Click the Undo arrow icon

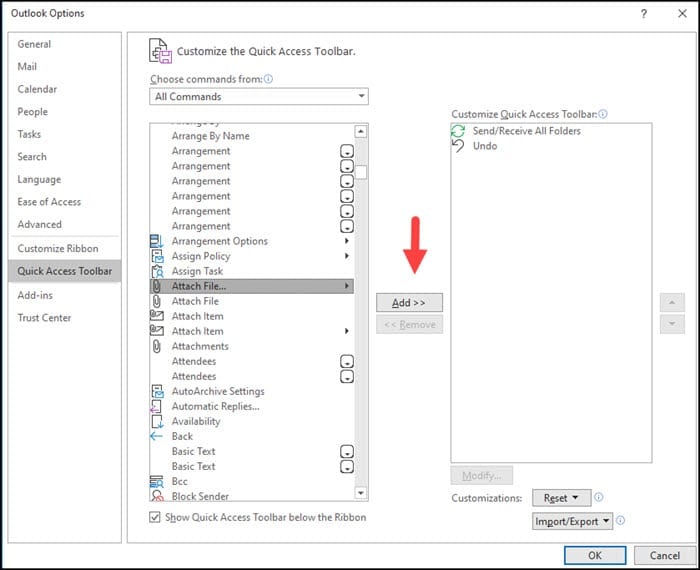point(458,146)
